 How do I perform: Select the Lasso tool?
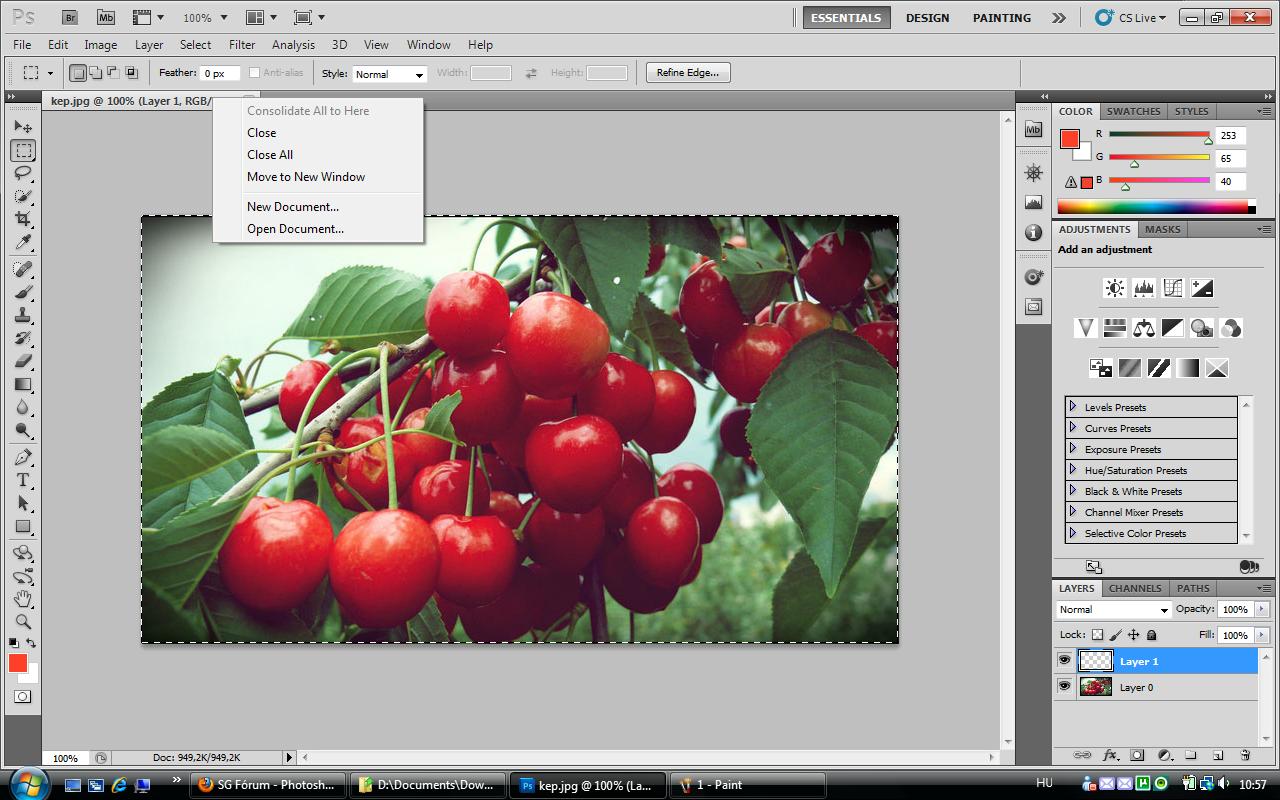23,174
